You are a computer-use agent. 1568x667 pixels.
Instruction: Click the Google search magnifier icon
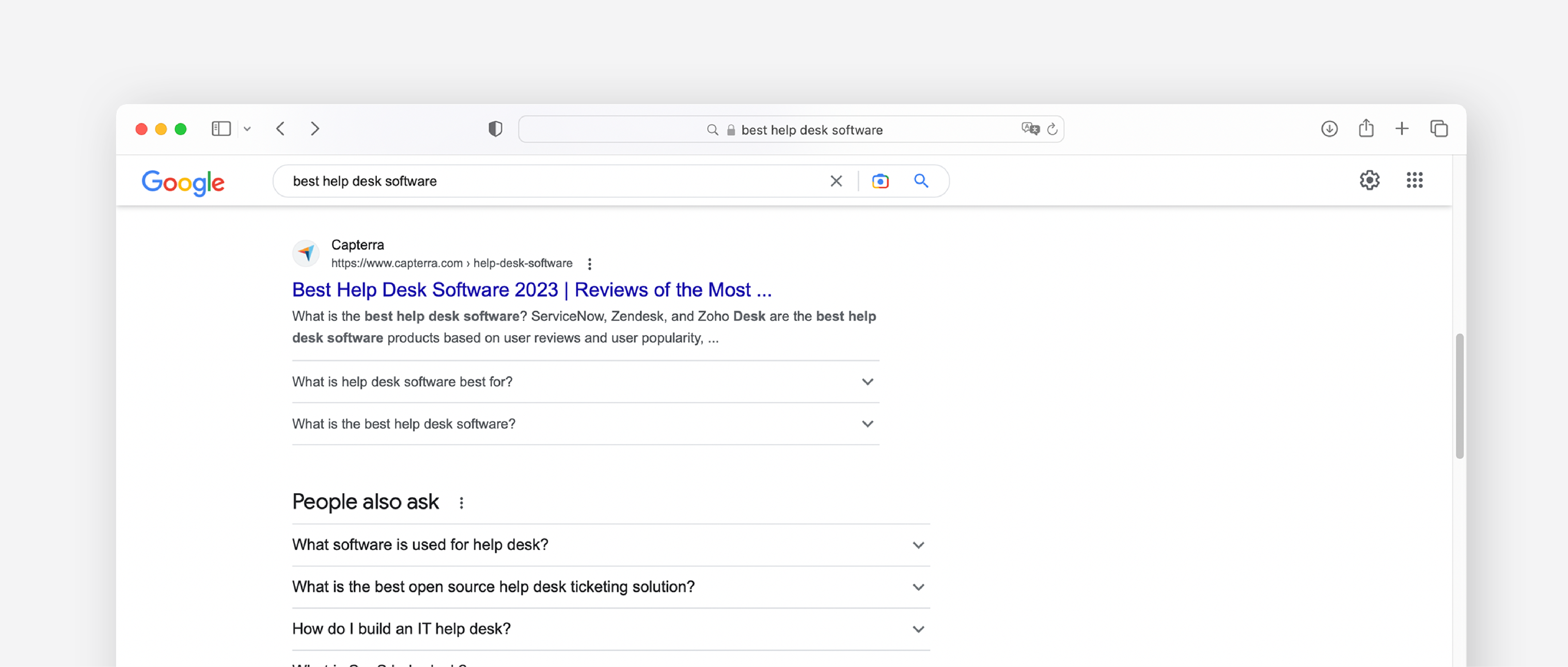920,181
